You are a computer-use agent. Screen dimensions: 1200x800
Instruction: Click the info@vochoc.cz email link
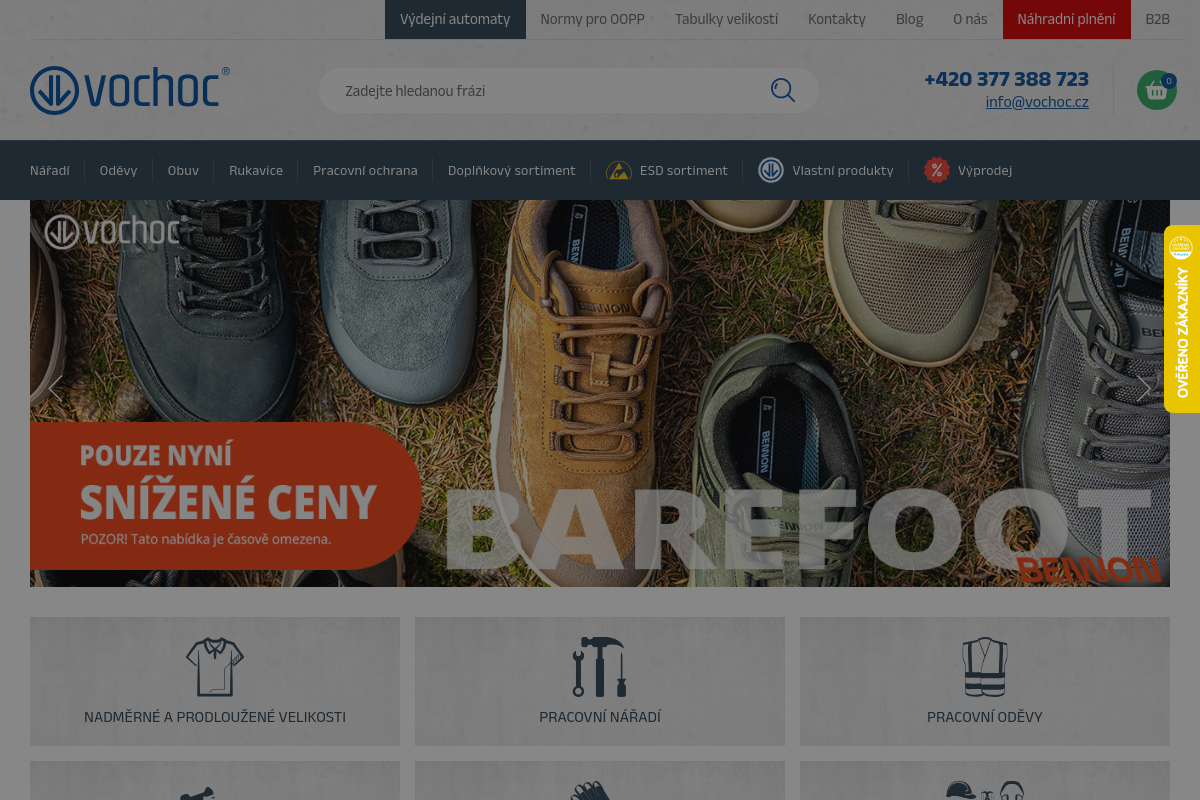pyautogui.click(x=1037, y=102)
